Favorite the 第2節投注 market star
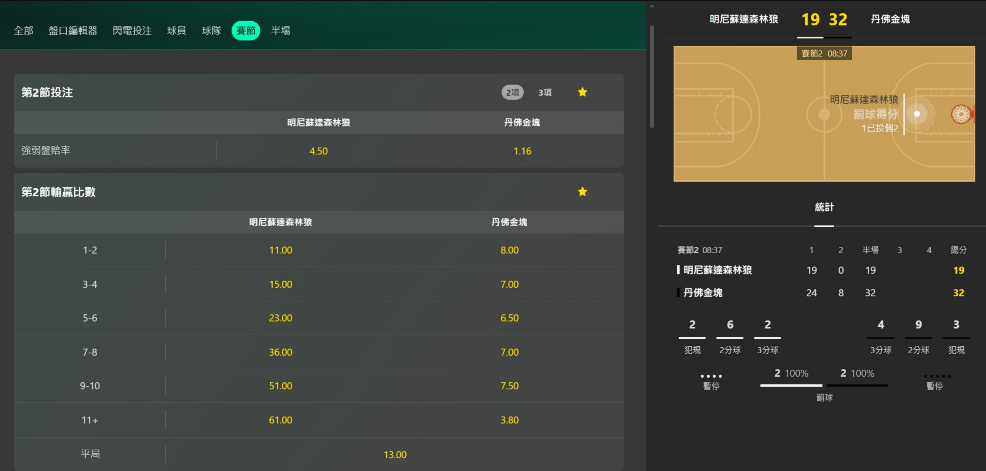 582,92
